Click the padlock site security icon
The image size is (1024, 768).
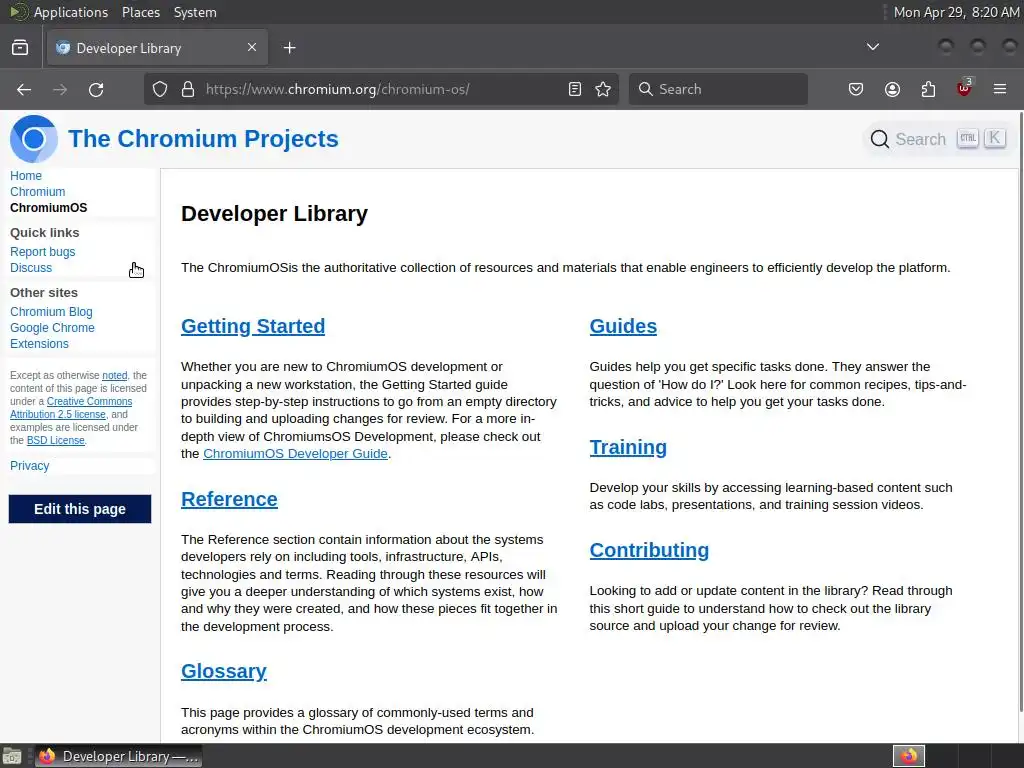(188, 89)
